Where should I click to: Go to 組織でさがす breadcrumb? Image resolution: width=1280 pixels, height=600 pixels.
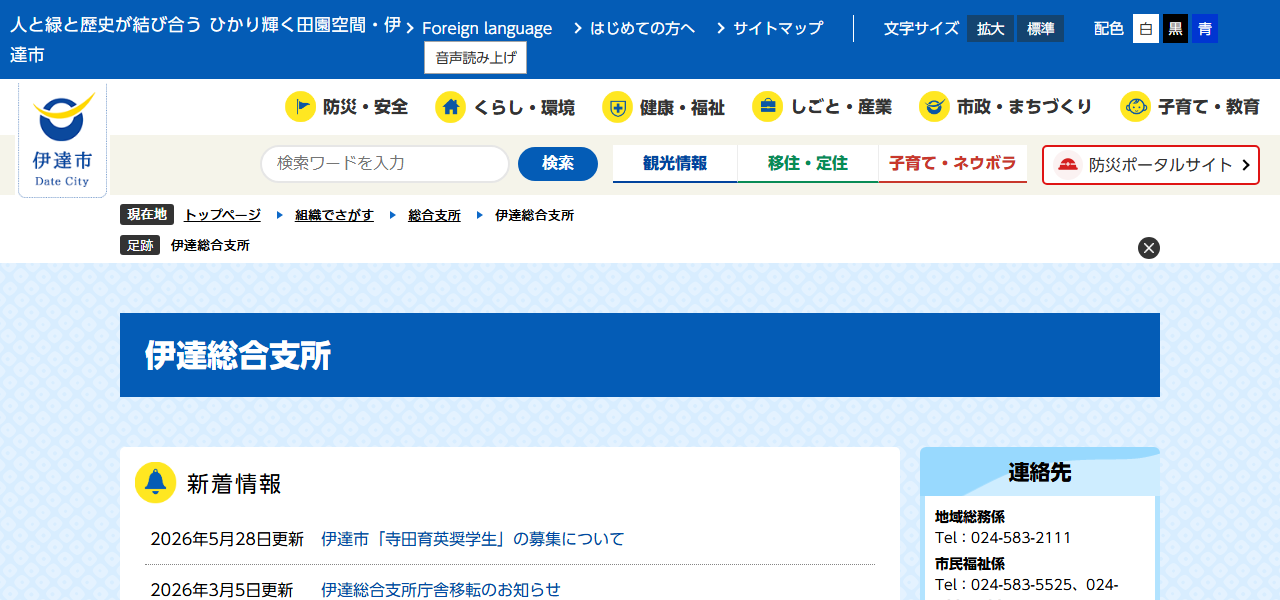pos(334,215)
